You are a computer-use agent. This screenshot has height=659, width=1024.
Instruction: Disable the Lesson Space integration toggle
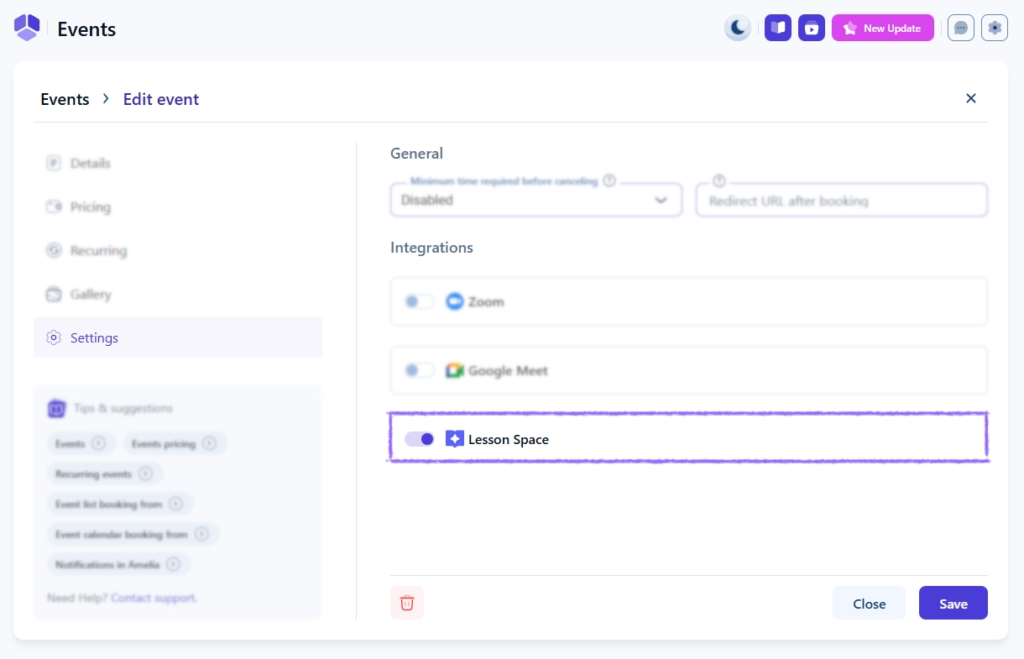pyautogui.click(x=419, y=439)
